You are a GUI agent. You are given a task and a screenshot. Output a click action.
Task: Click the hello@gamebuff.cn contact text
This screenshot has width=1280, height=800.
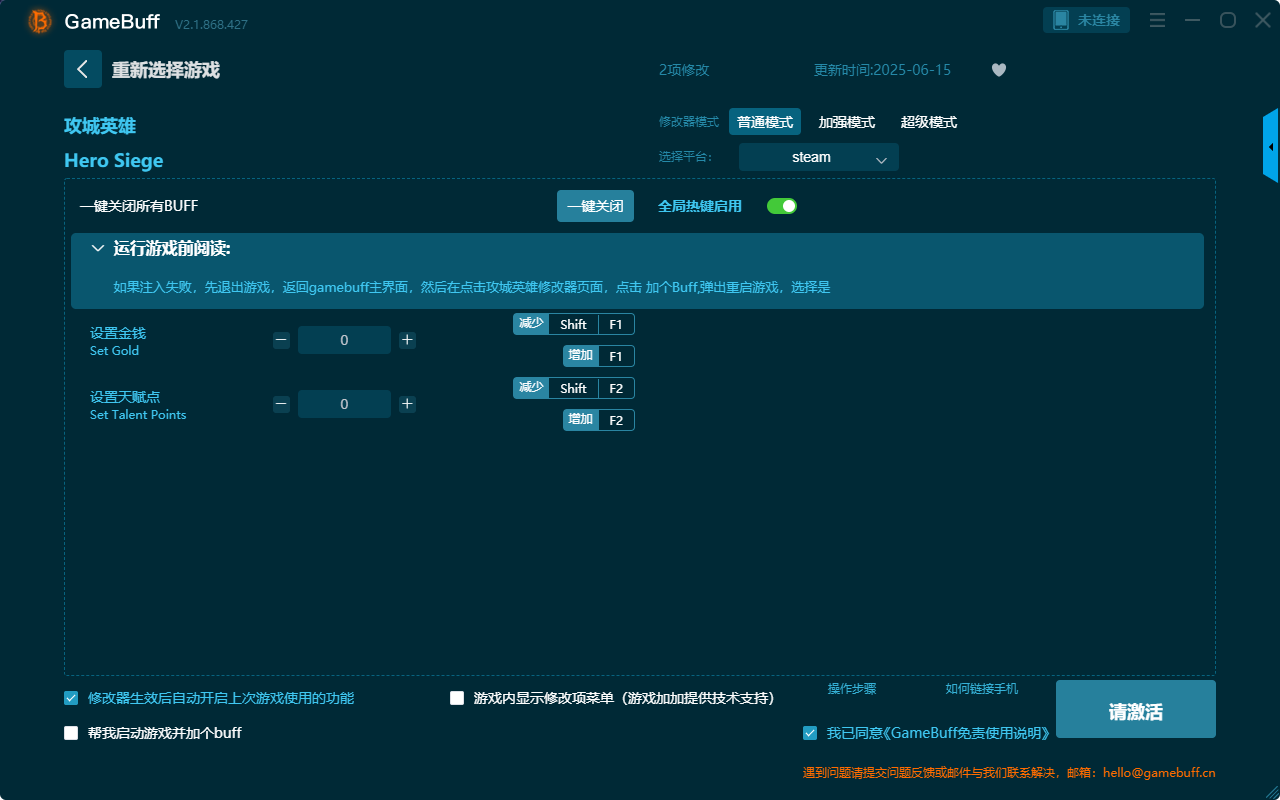click(1159, 773)
